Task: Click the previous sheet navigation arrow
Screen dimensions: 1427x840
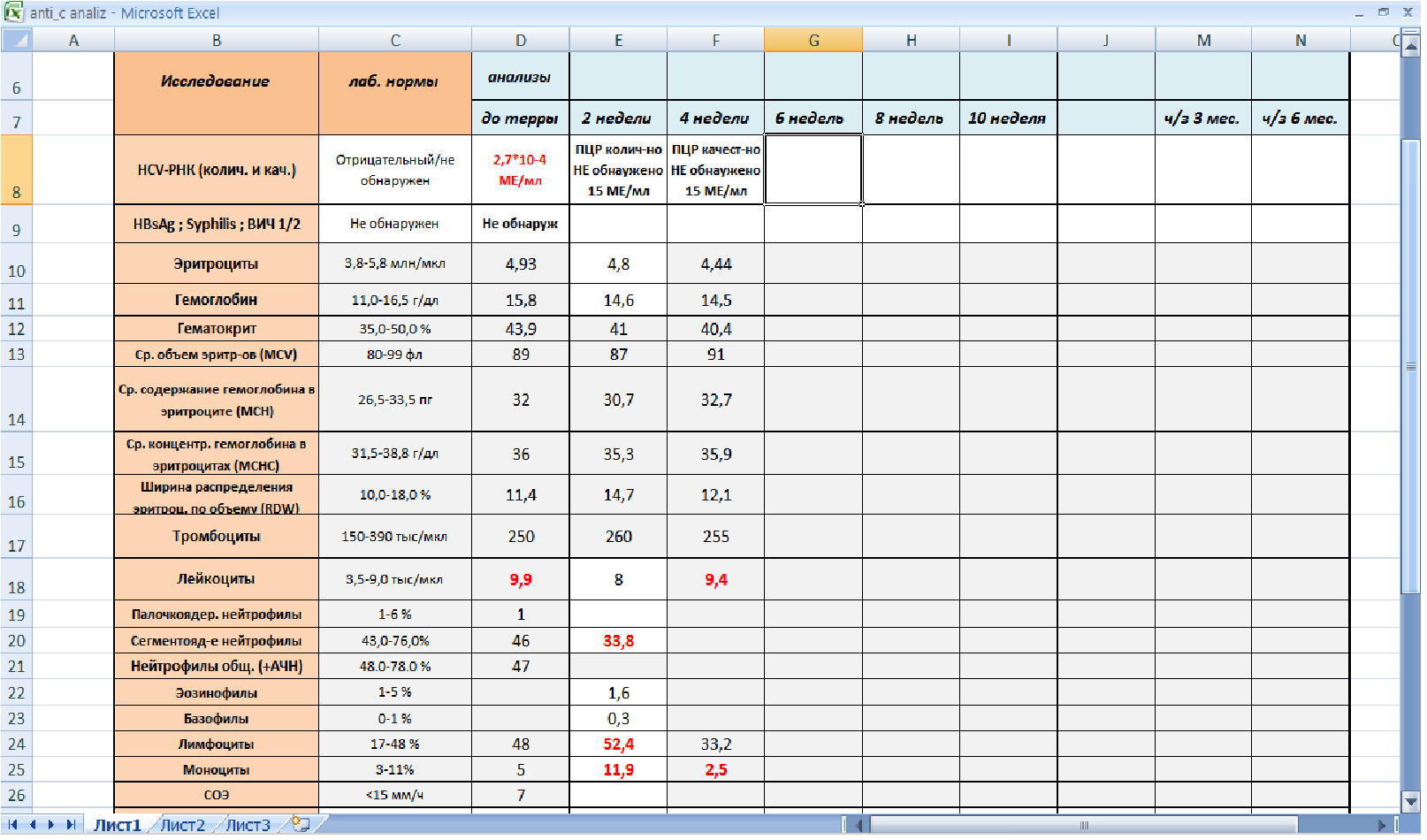Action: 33,824
